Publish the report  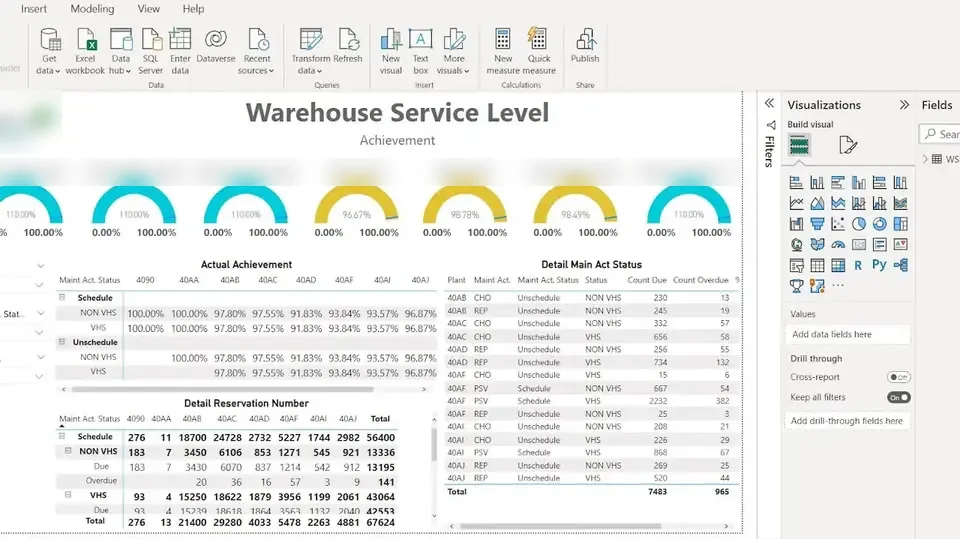pyautogui.click(x=585, y=46)
